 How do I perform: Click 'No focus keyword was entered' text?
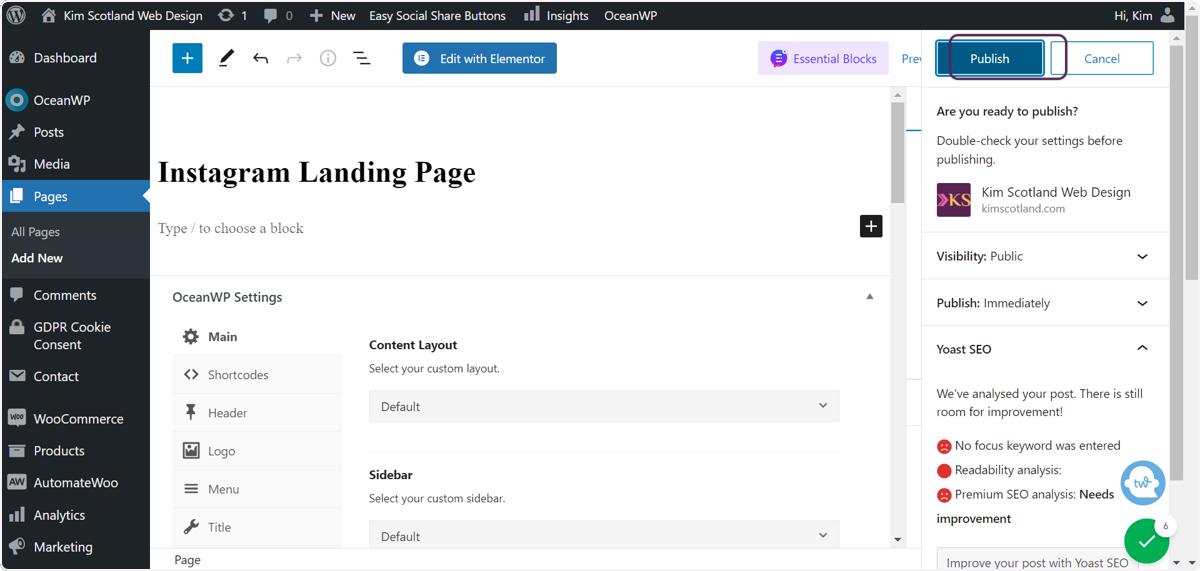1037,446
